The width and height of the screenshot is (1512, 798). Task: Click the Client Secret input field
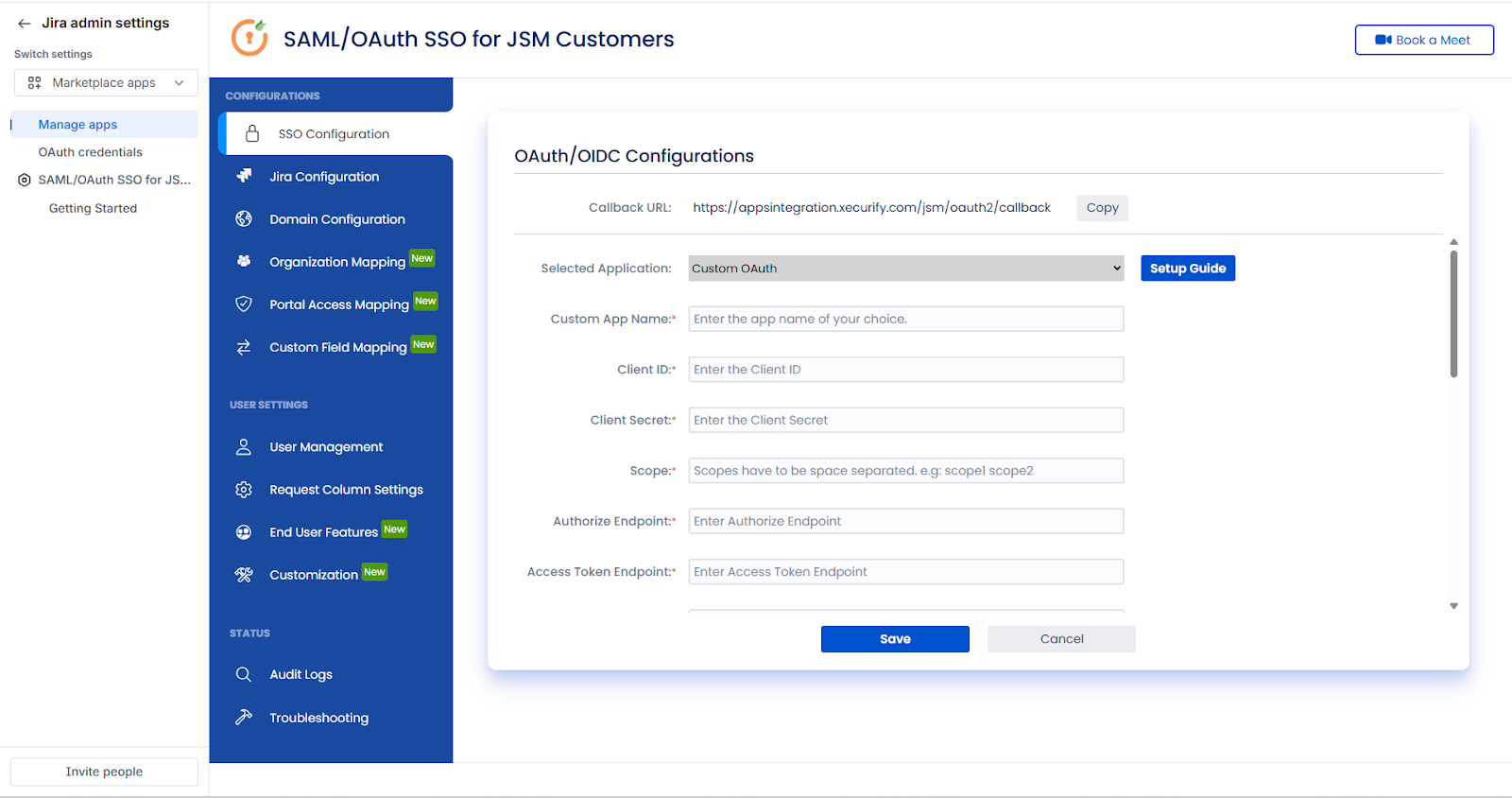[906, 420]
